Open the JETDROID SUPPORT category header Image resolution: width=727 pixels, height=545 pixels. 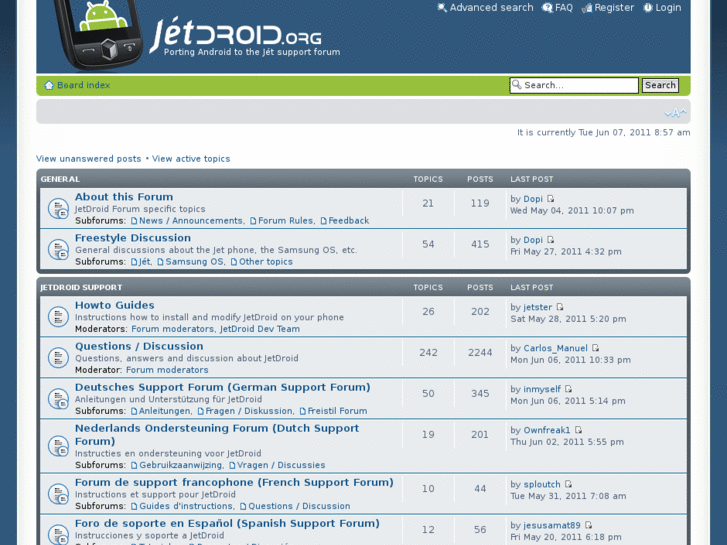[81, 288]
